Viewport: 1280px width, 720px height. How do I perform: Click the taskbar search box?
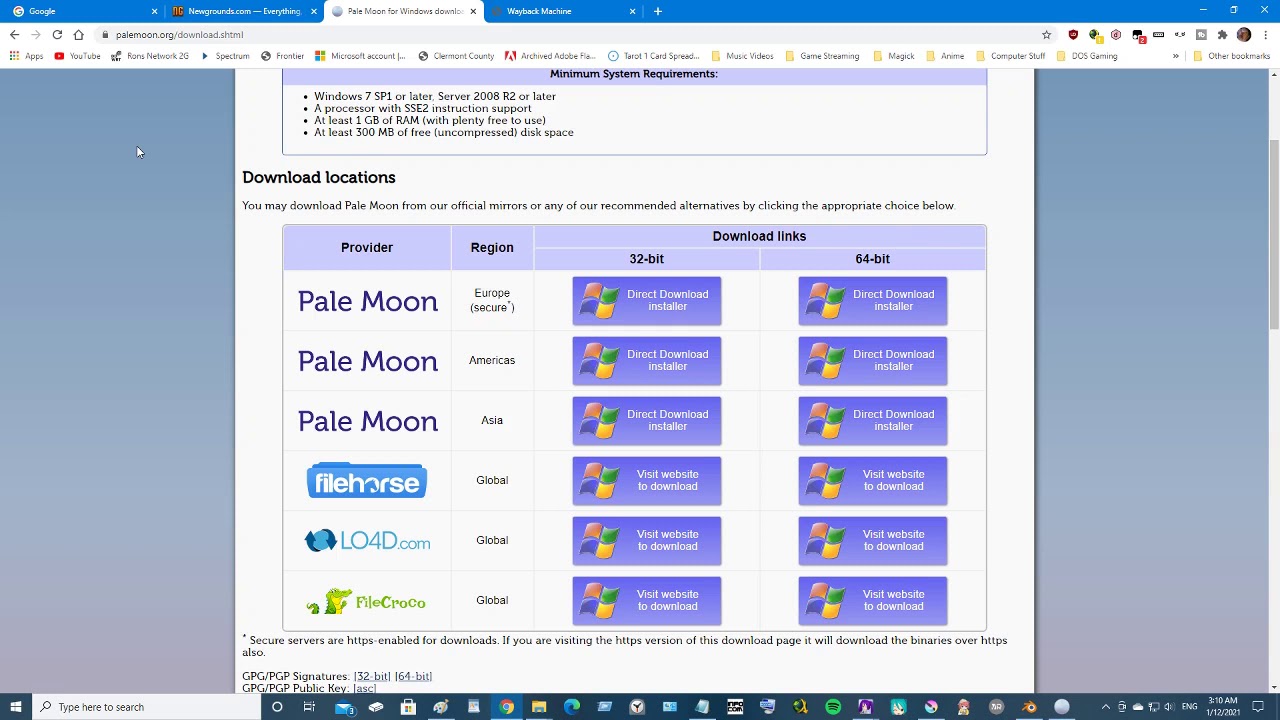pos(145,707)
